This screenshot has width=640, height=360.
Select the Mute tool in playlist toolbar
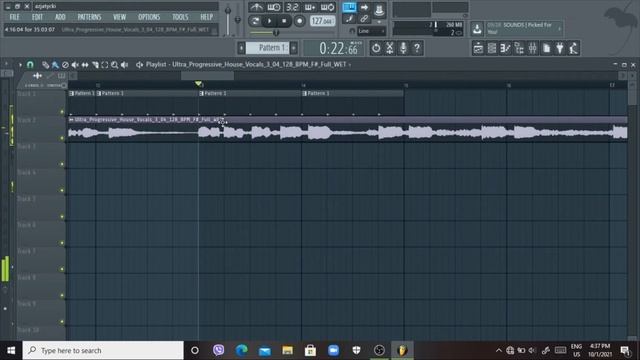pyautogui.click(x=75, y=64)
